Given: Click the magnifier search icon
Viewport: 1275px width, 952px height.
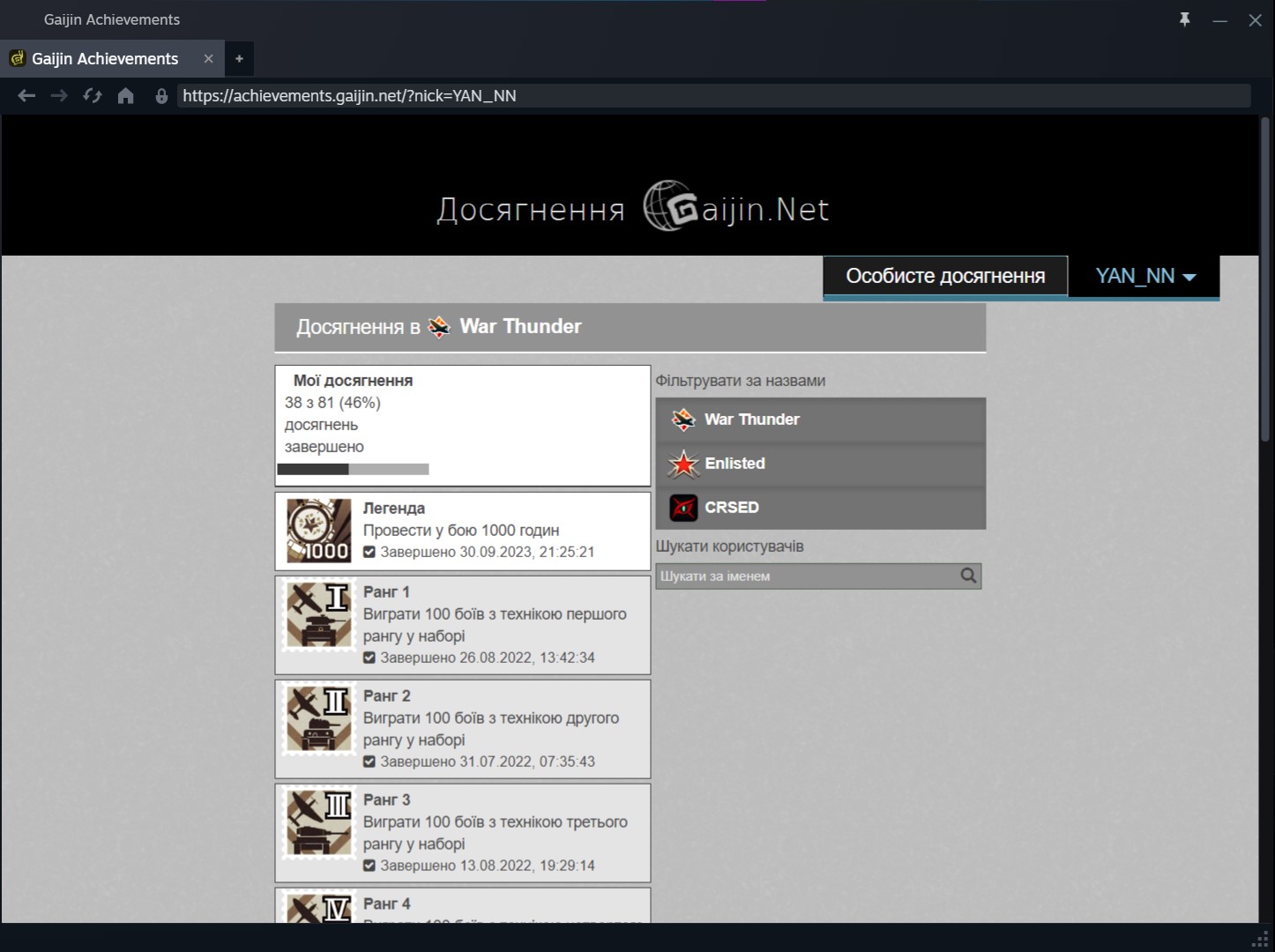Looking at the screenshot, I should (968, 576).
